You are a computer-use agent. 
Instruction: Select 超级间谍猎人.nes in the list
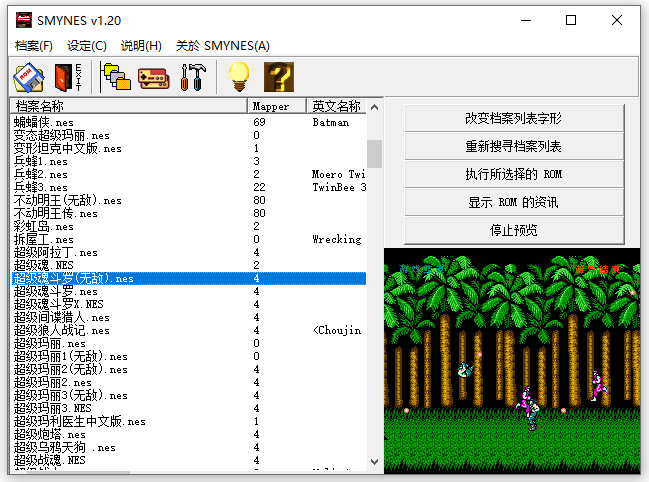(62, 317)
